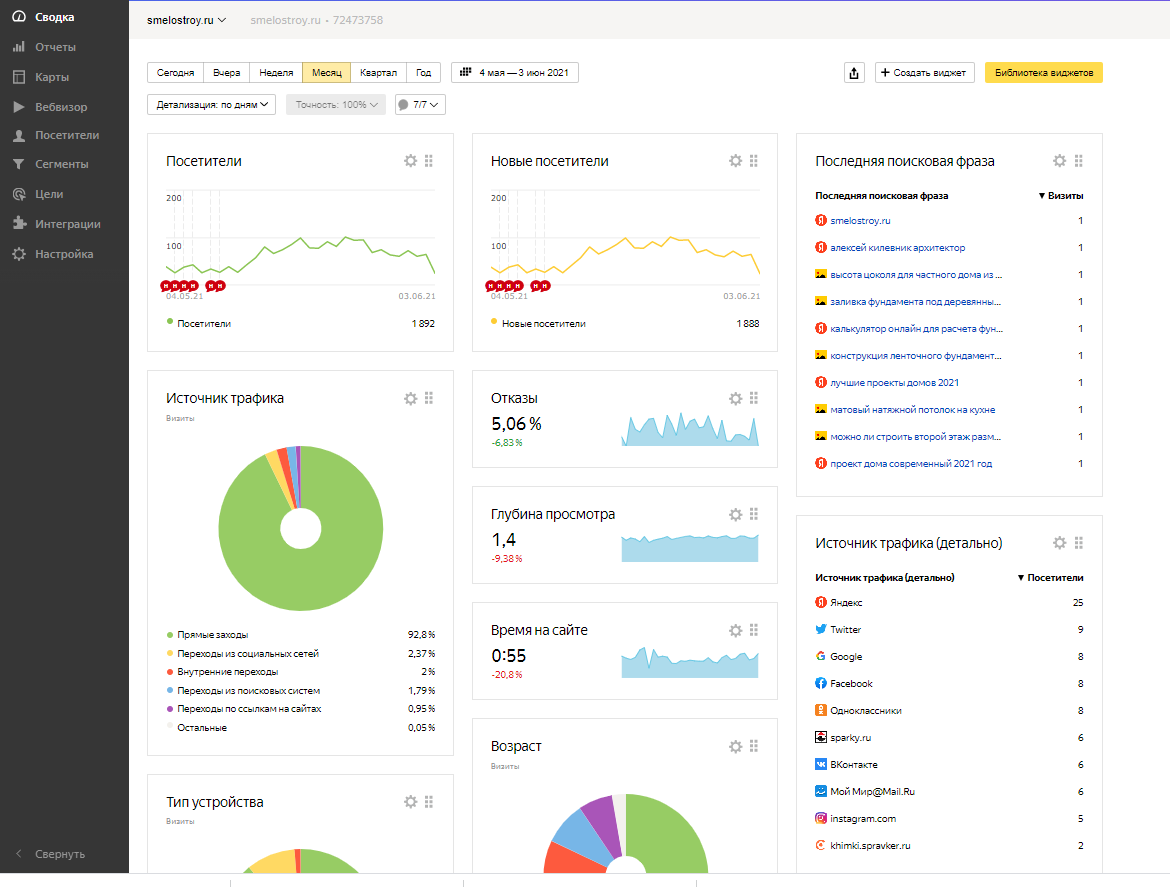Toggle Новые посетители legend item
Viewport: 1170px width, 887px height.
click(543, 324)
